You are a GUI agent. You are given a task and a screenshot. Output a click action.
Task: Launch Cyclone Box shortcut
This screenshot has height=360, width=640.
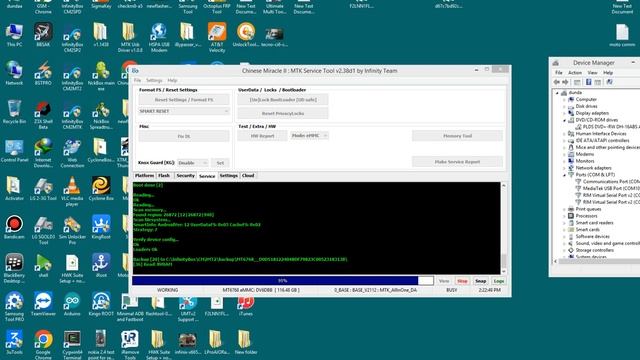pos(101,189)
